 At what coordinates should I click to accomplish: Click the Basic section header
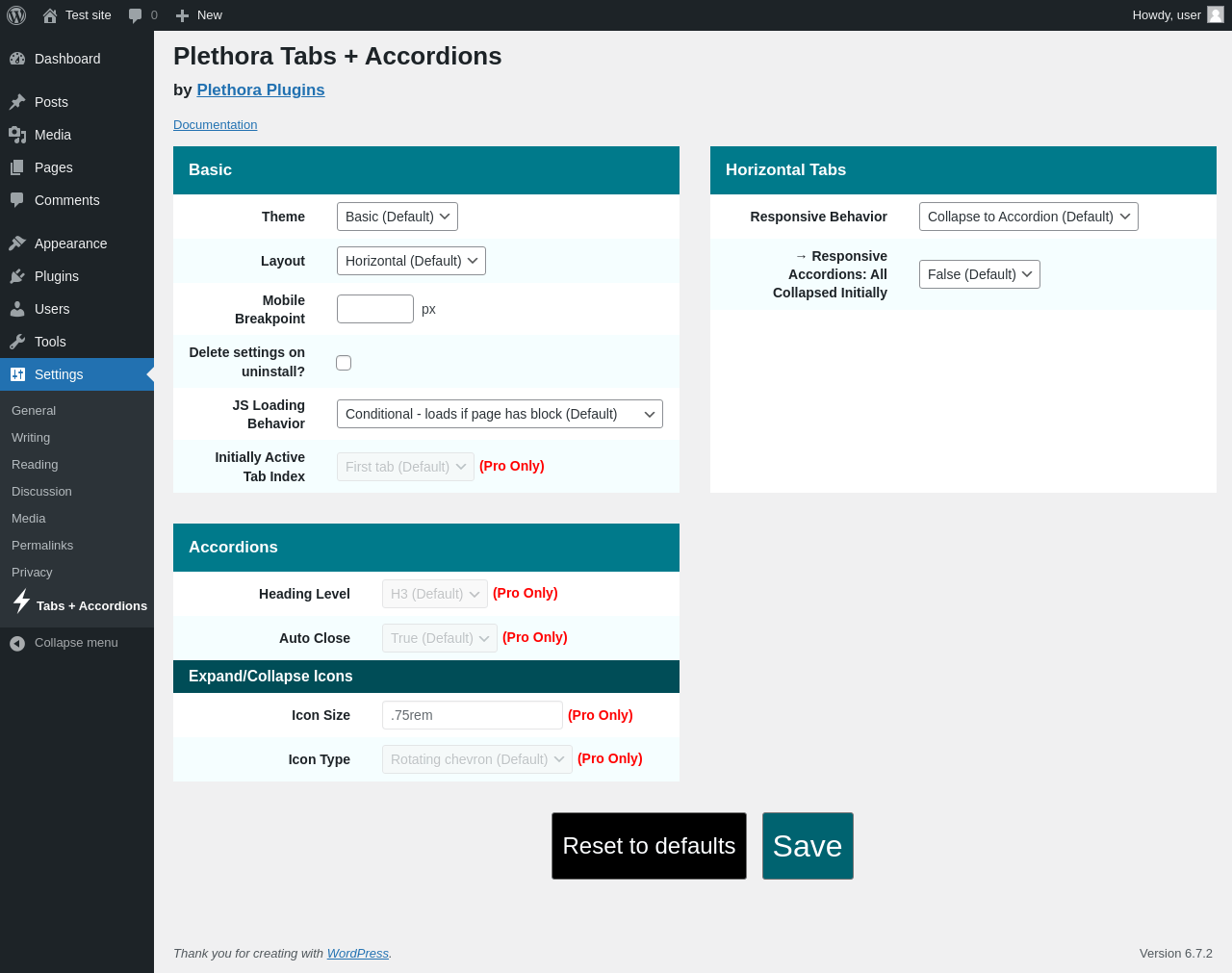(426, 170)
